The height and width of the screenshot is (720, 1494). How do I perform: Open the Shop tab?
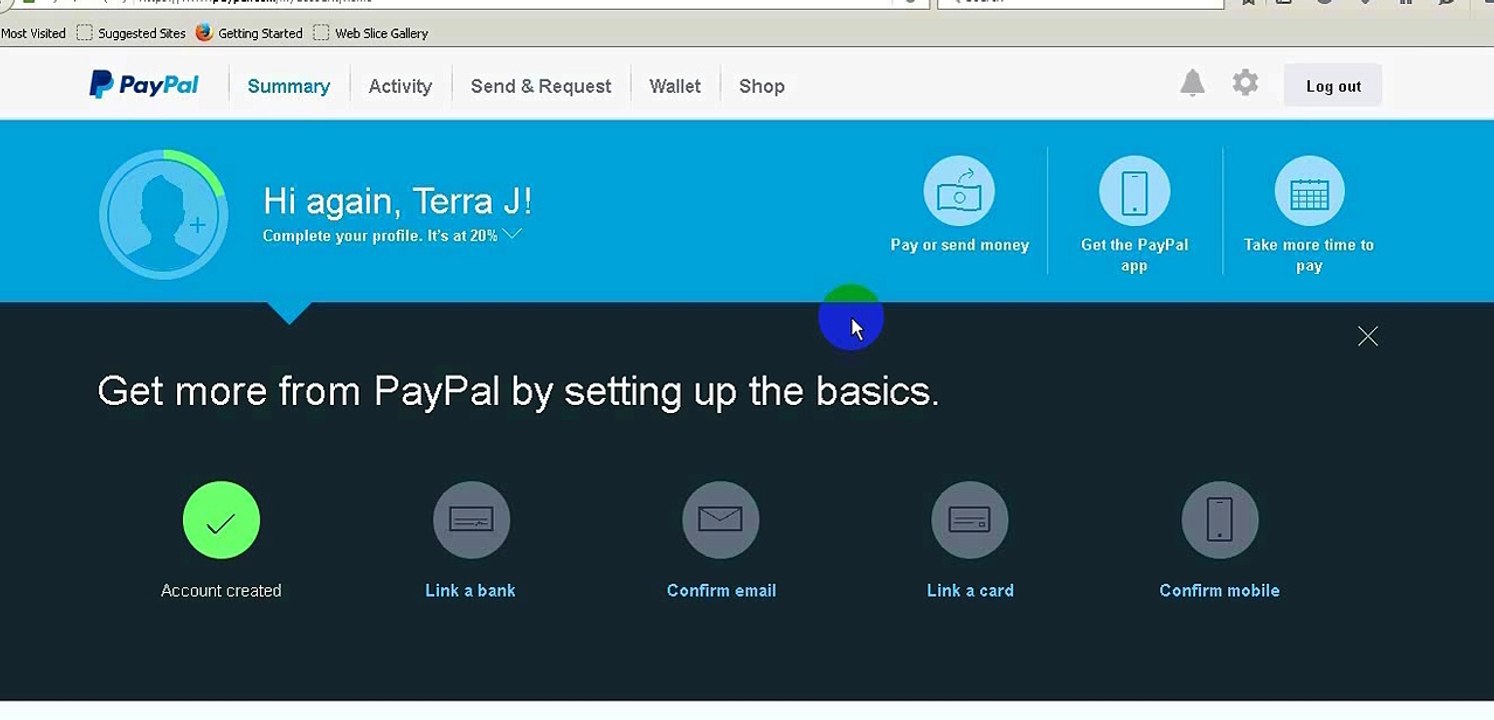tap(762, 86)
